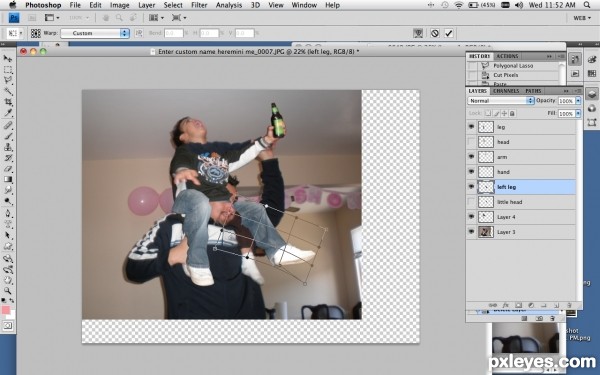600x375 pixels.
Task: Select the Move tool
Action: 8,59
